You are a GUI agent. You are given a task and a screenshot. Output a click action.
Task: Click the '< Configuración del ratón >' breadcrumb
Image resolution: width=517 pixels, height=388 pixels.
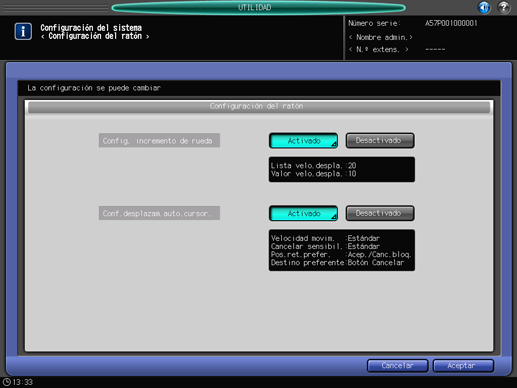(x=95, y=36)
